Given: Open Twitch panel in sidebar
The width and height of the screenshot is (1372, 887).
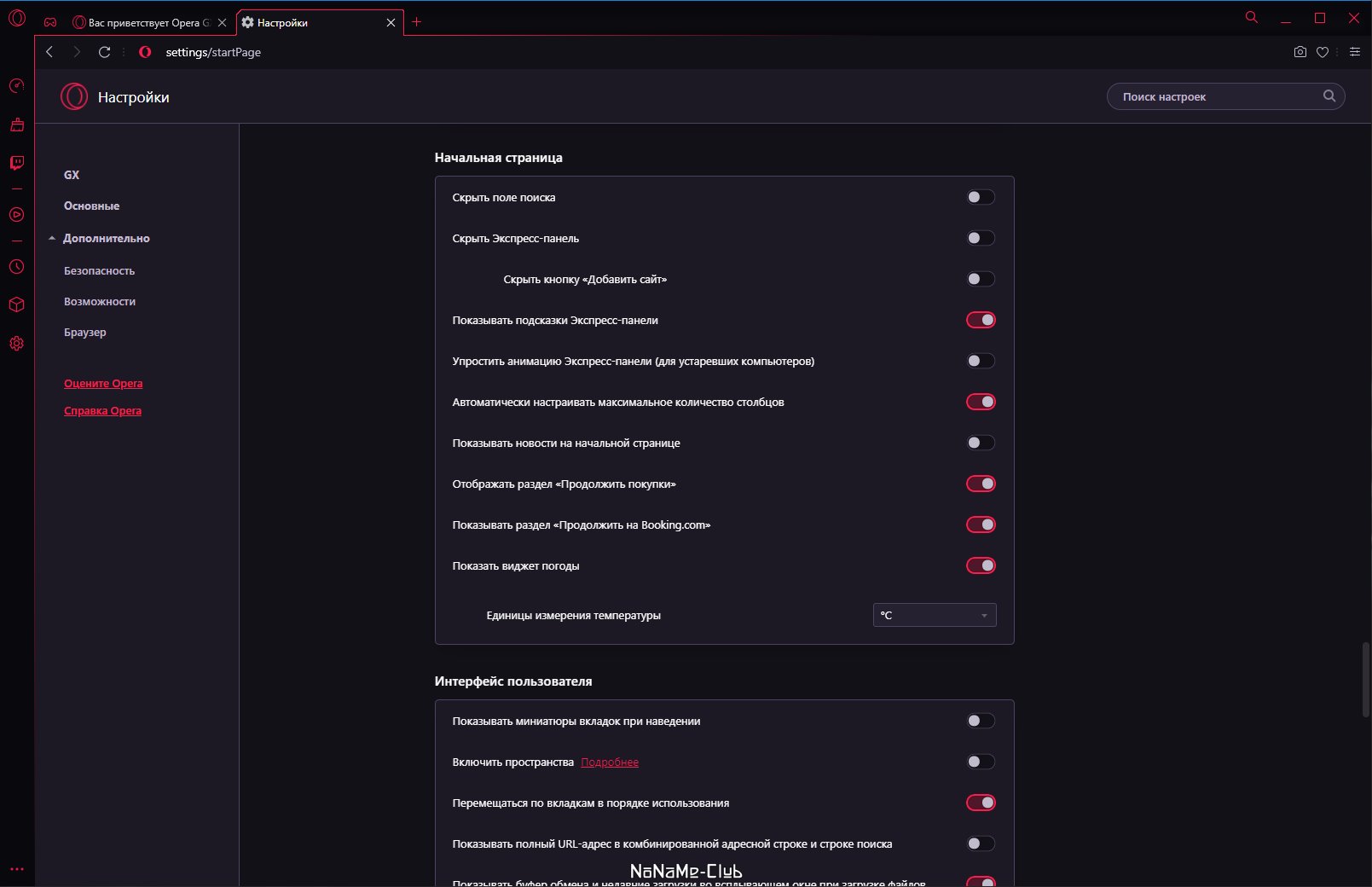Looking at the screenshot, I should [16, 163].
